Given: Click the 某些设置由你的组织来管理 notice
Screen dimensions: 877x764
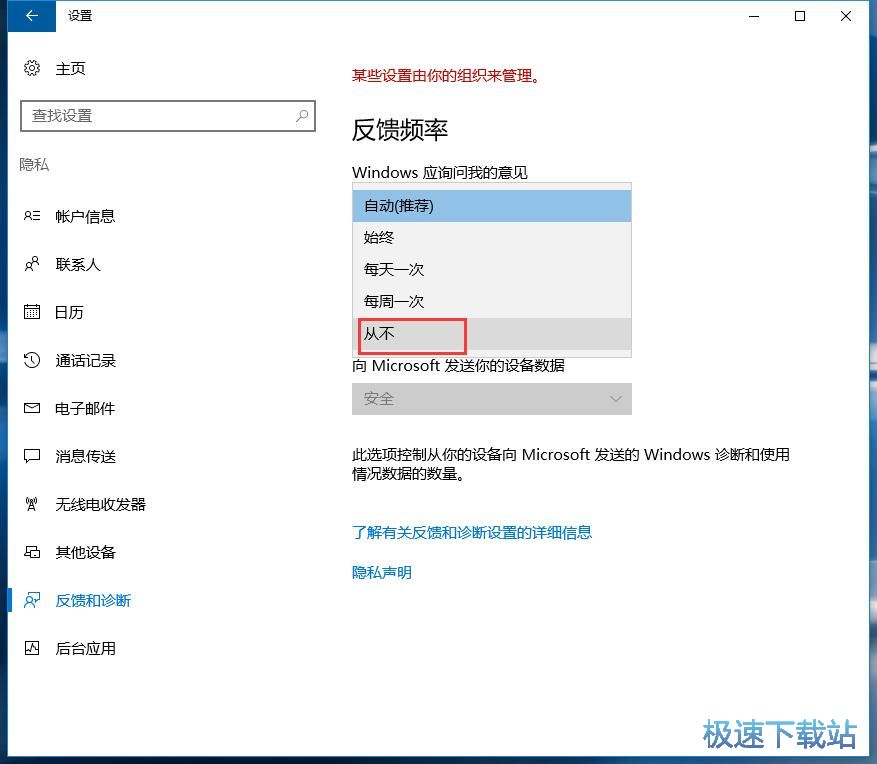Looking at the screenshot, I should (446, 76).
